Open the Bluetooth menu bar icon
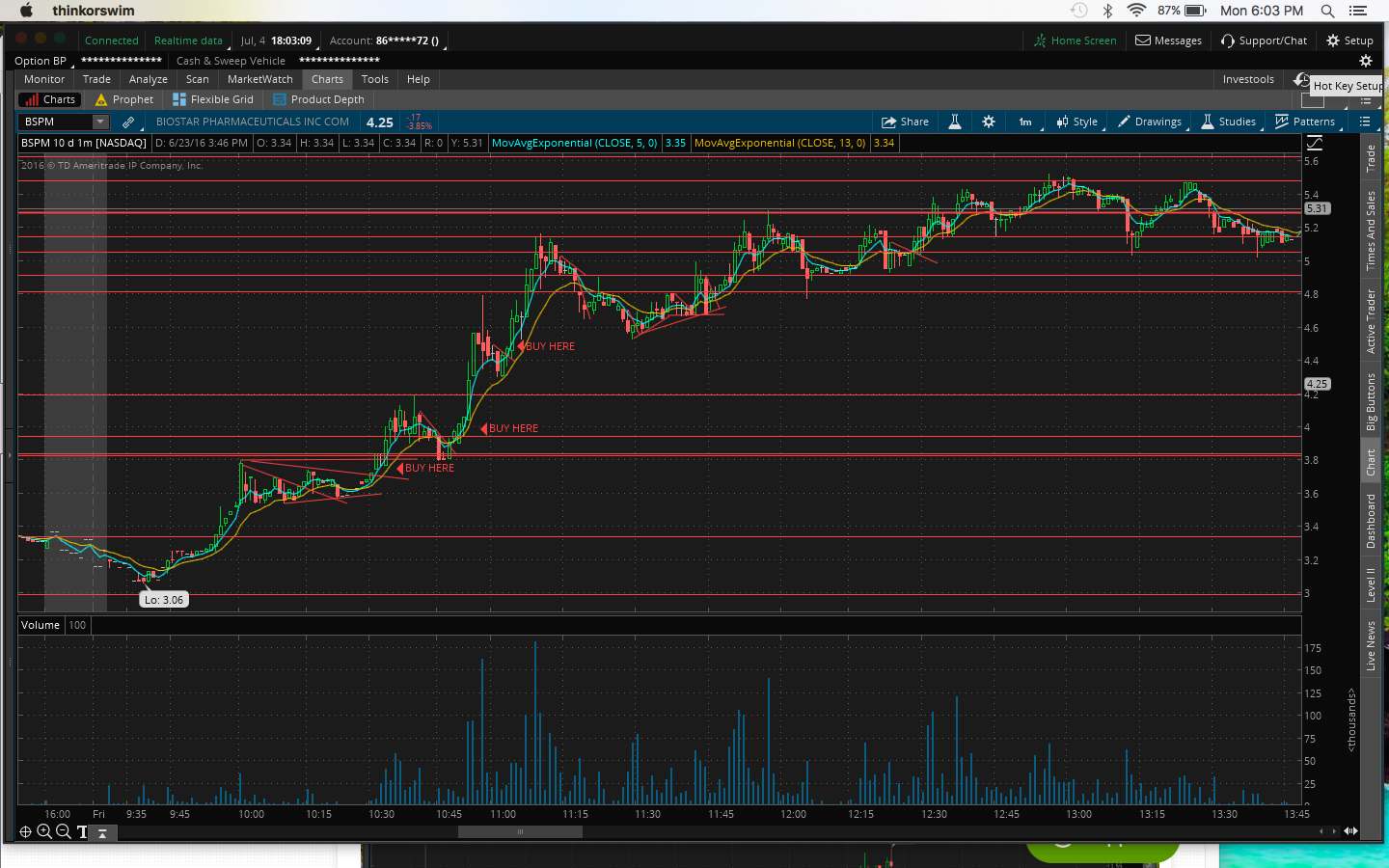Viewport: 1389px width, 868px height. click(1108, 11)
